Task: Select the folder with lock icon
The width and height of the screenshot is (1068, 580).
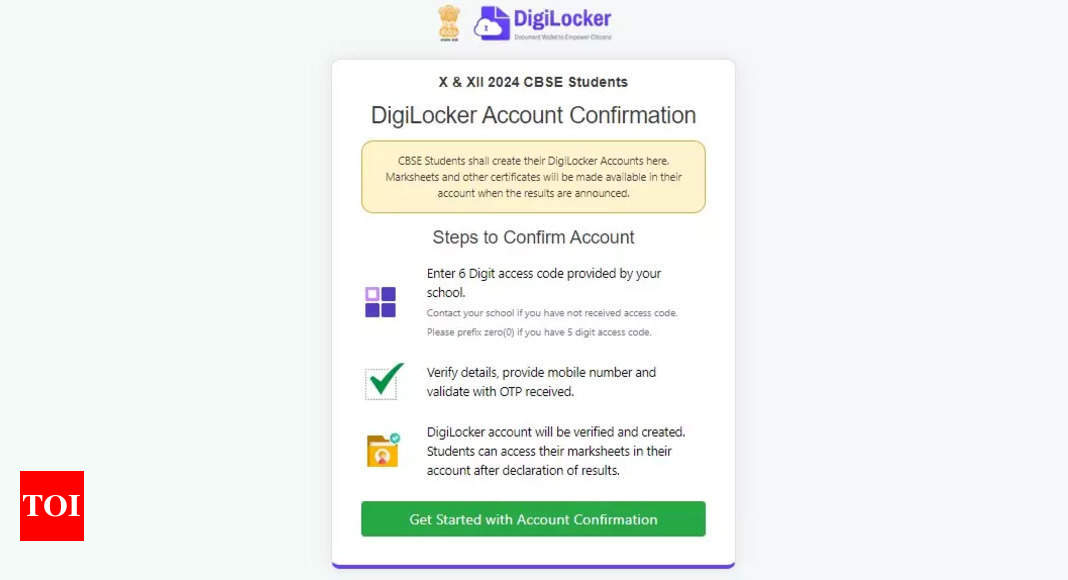Action: coord(381,452)
